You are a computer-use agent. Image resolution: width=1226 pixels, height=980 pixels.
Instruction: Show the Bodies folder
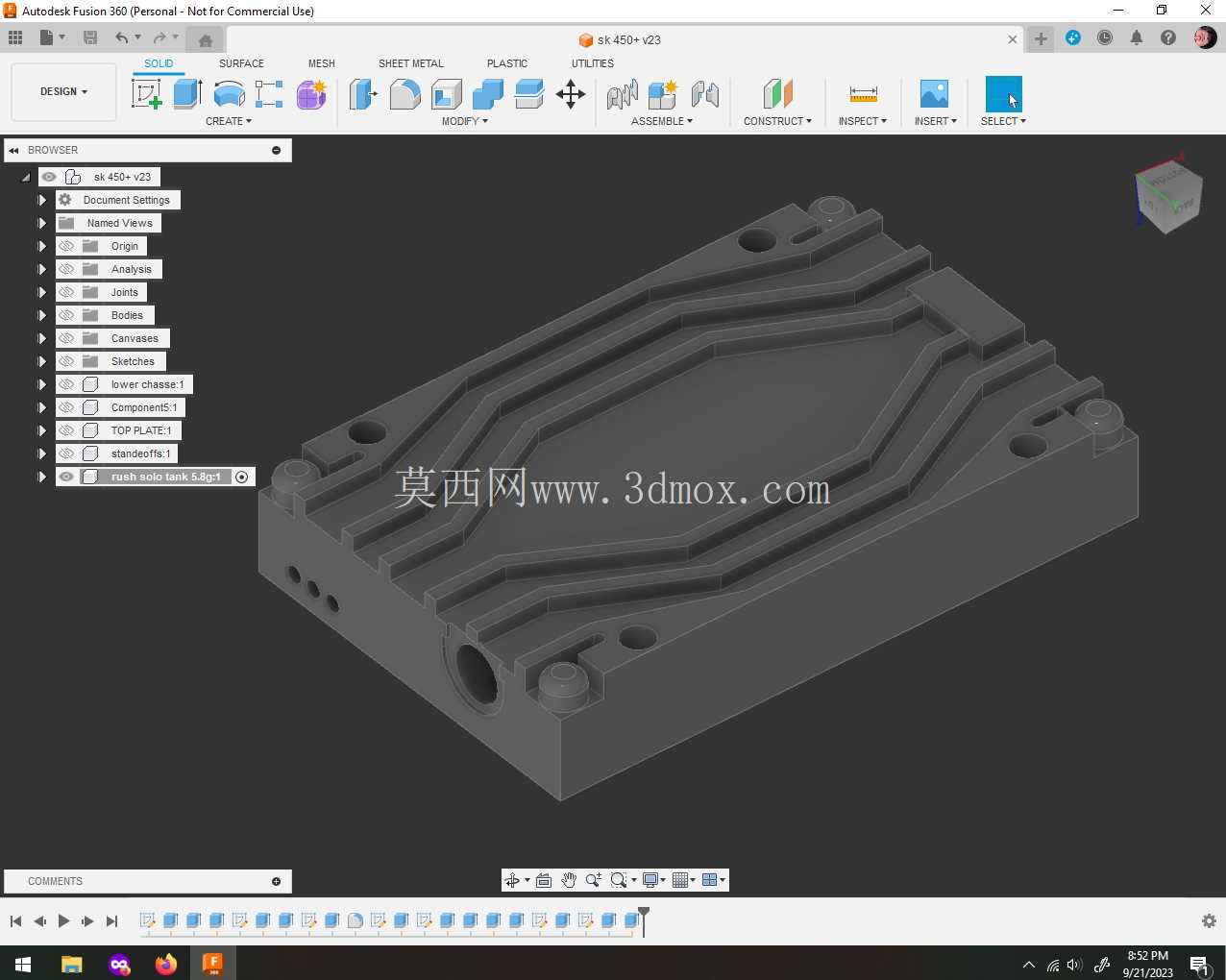[x=66, y=315]
